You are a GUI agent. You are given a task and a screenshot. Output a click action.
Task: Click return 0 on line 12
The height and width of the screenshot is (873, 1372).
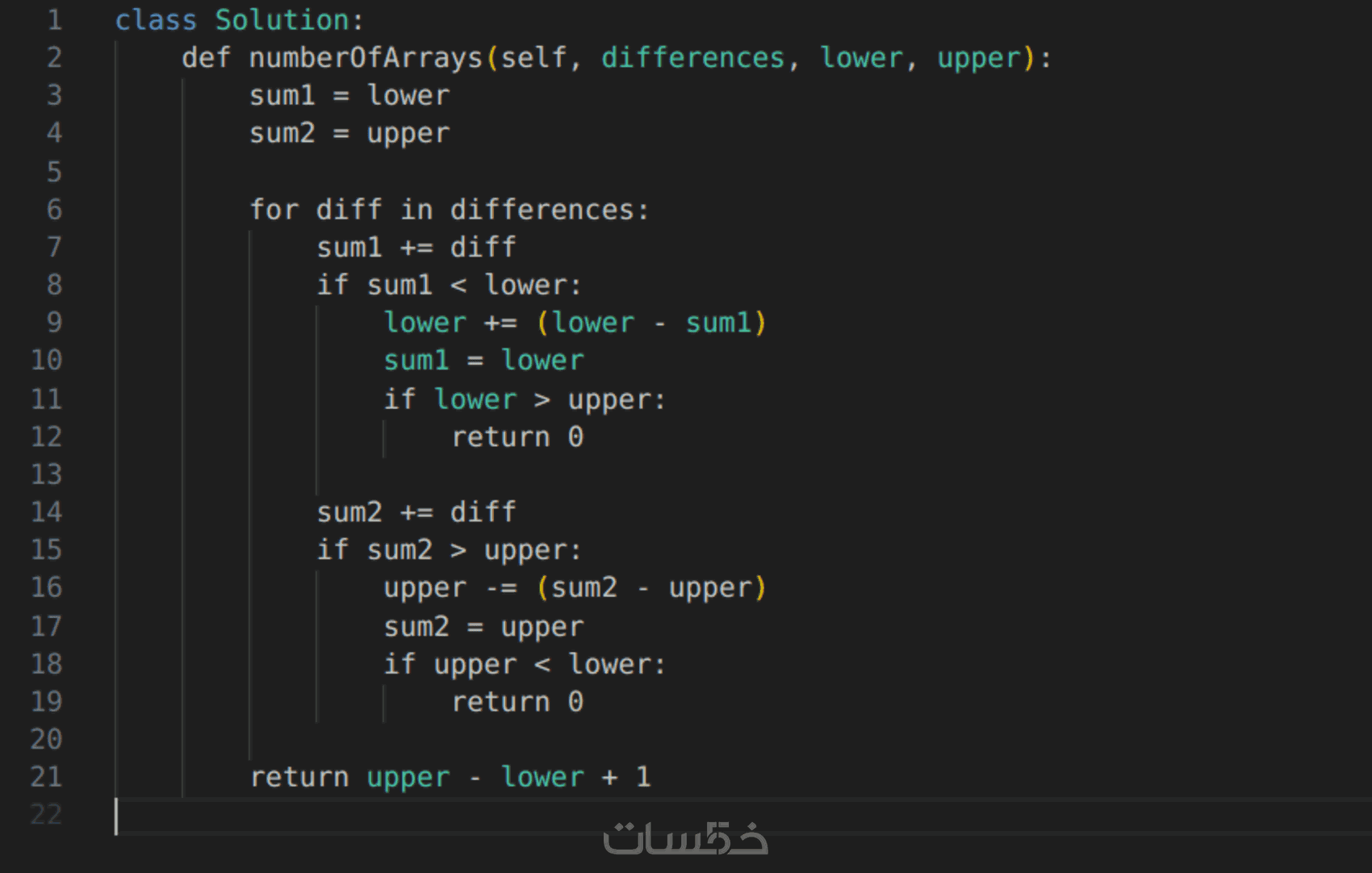tap(517, 437)
